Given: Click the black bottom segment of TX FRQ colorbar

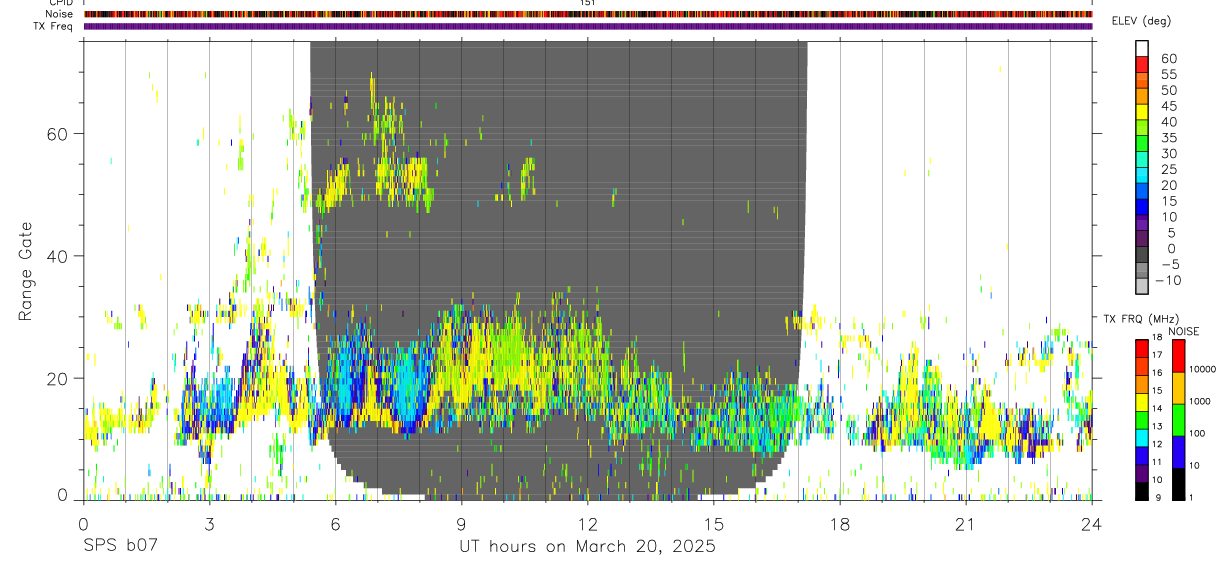Looking at the screenshot, I should 1142,491.
